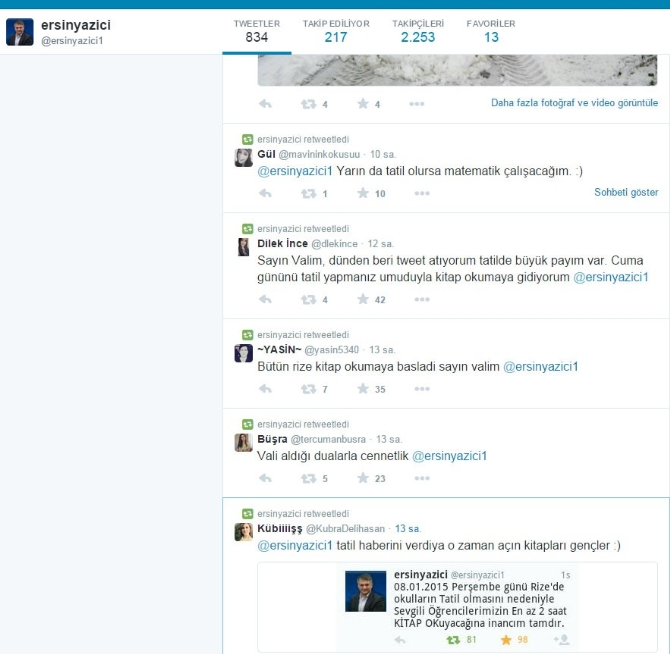Favorite the embedded ersinyazici tweet
Viewport: 670px width, 654px height.
point(507,639)
